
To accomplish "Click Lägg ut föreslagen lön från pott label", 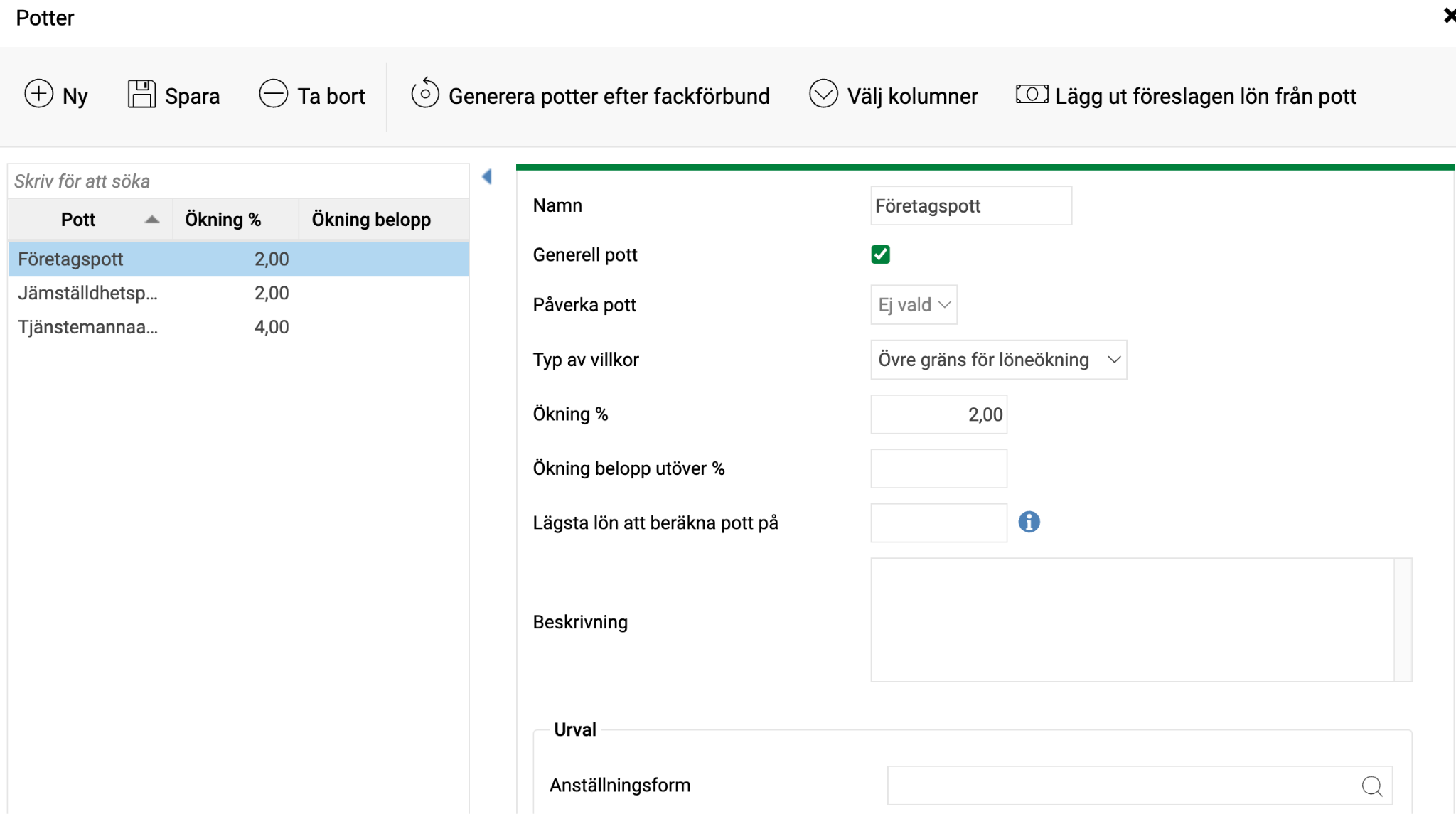I will click(1206, 96).
